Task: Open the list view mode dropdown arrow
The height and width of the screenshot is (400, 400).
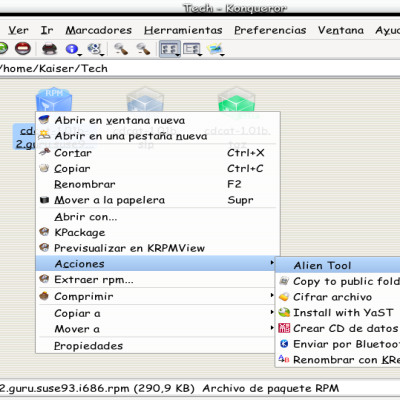Action: [x=200, y=55]
